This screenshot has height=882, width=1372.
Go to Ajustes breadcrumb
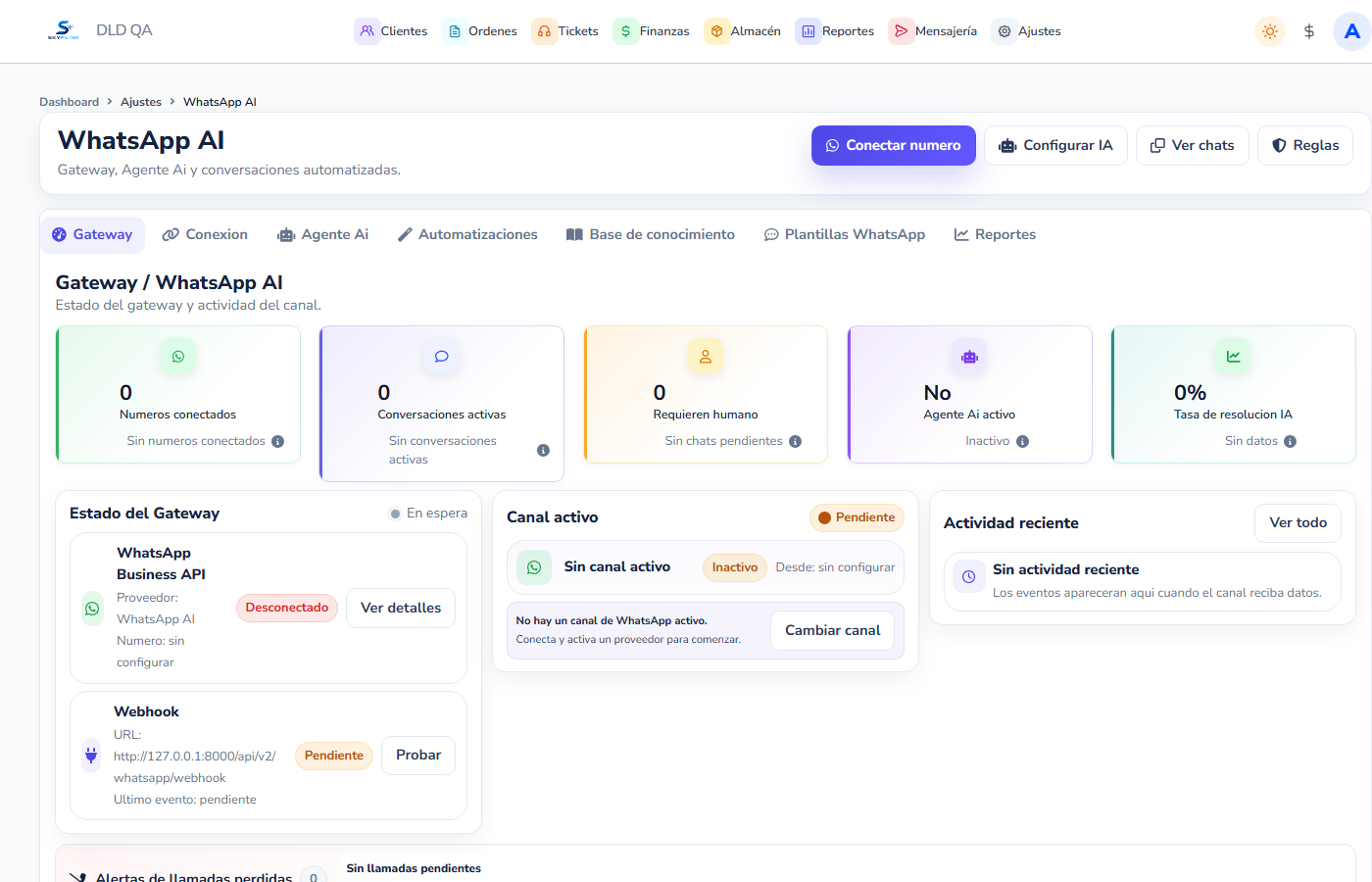click(x=141, y=102)
